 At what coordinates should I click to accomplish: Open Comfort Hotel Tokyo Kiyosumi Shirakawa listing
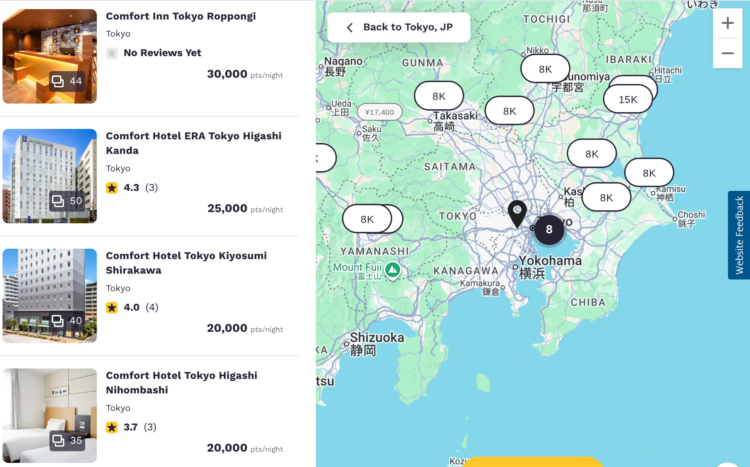(x=187, y=263)
